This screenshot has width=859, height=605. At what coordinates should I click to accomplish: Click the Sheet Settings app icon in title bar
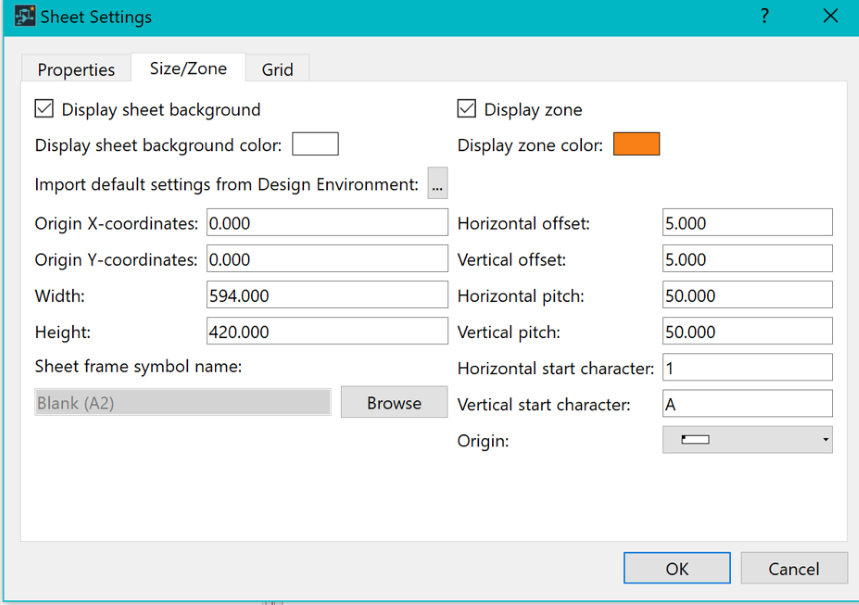(x=25, y=16)
